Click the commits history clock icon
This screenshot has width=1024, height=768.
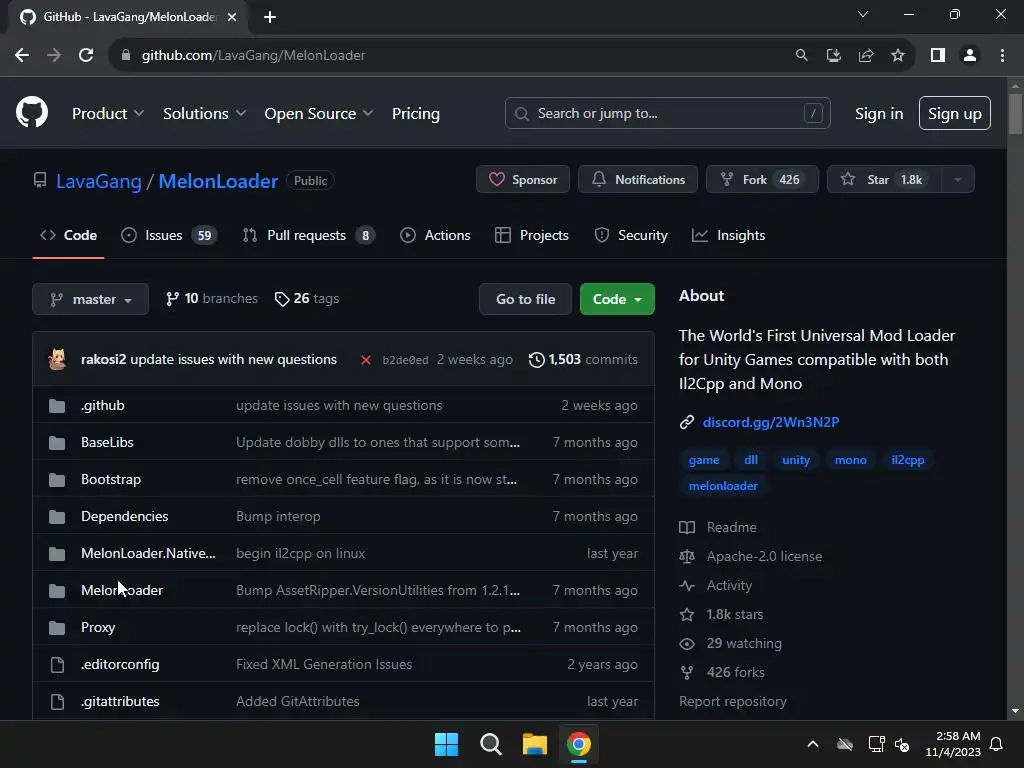click(x=536, y=360)
